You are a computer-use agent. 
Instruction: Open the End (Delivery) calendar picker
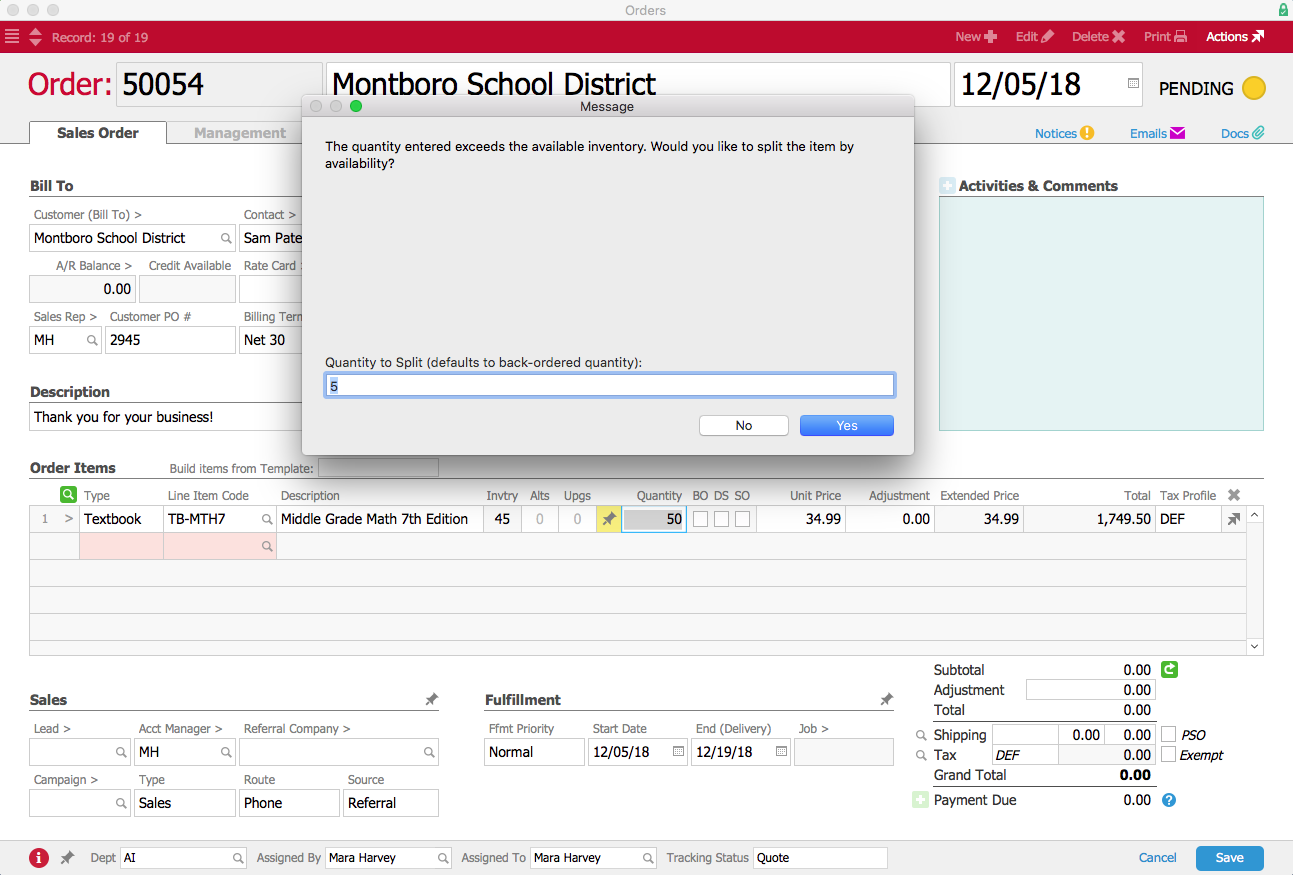click(x=781, y=752)
